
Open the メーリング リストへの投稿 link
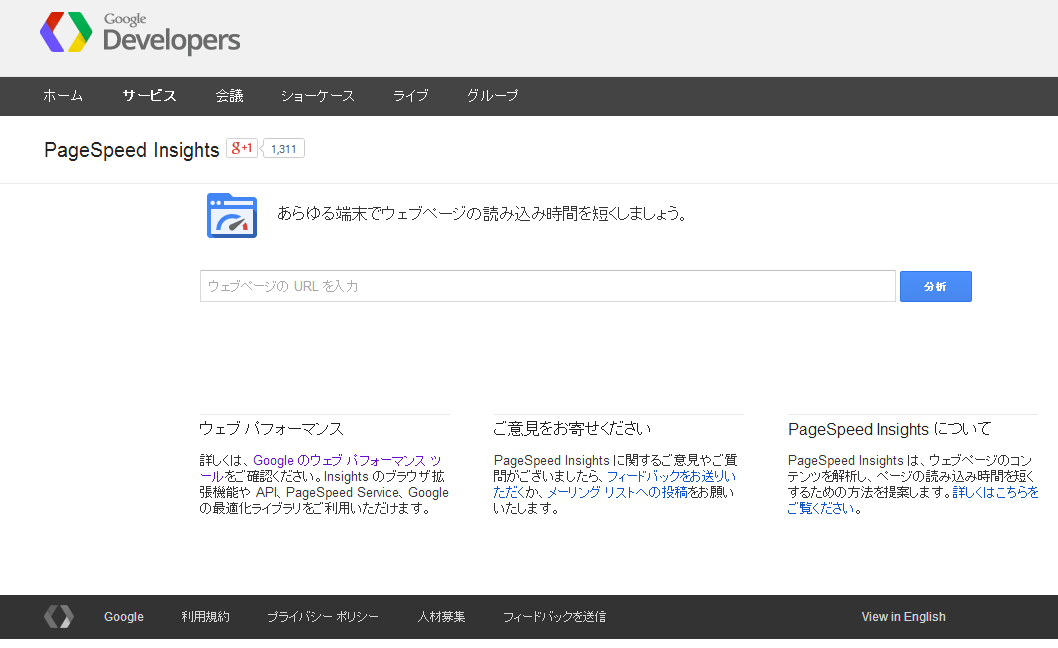pos(617,492)
